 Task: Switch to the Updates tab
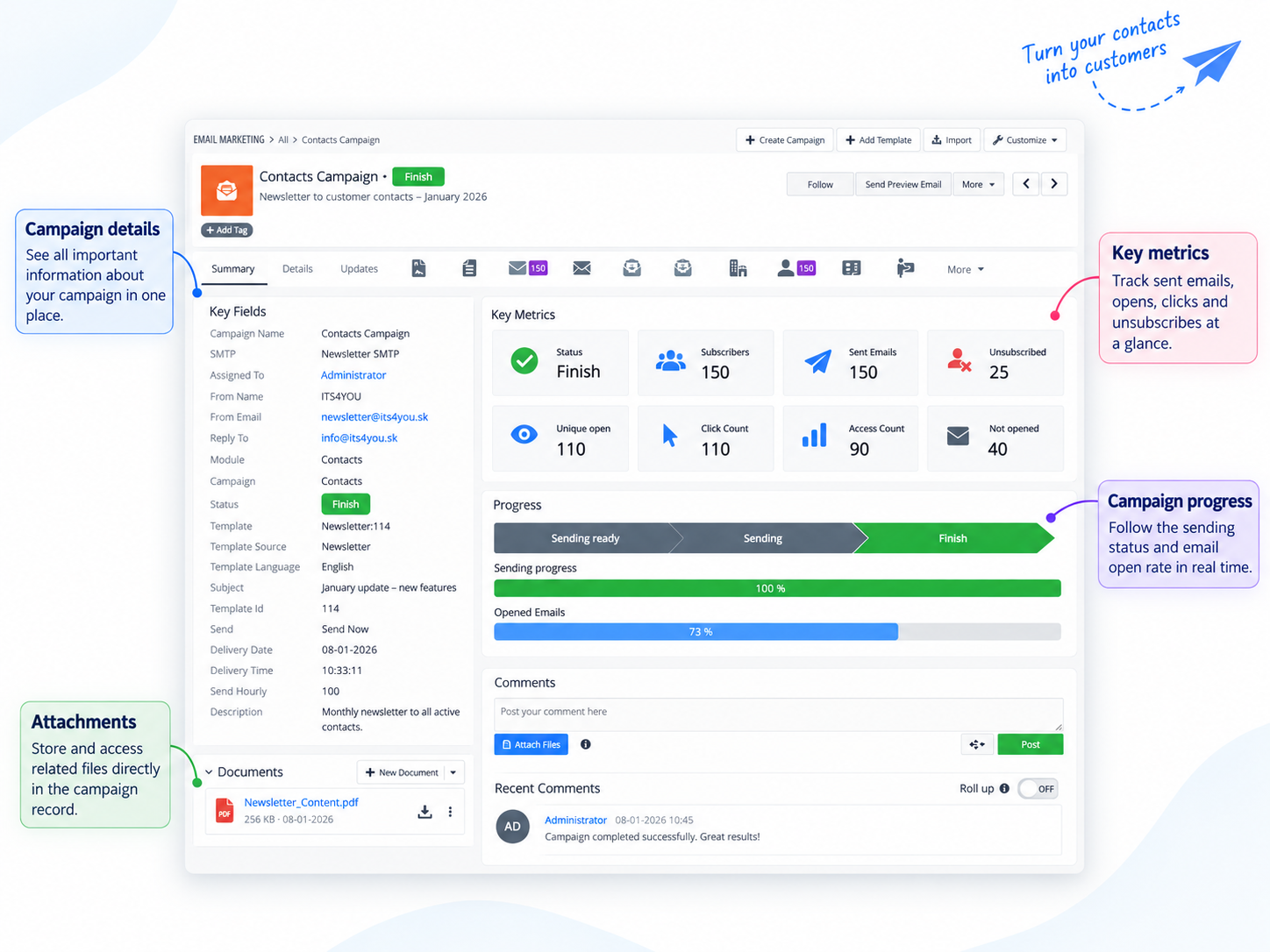tap(360, 269)
